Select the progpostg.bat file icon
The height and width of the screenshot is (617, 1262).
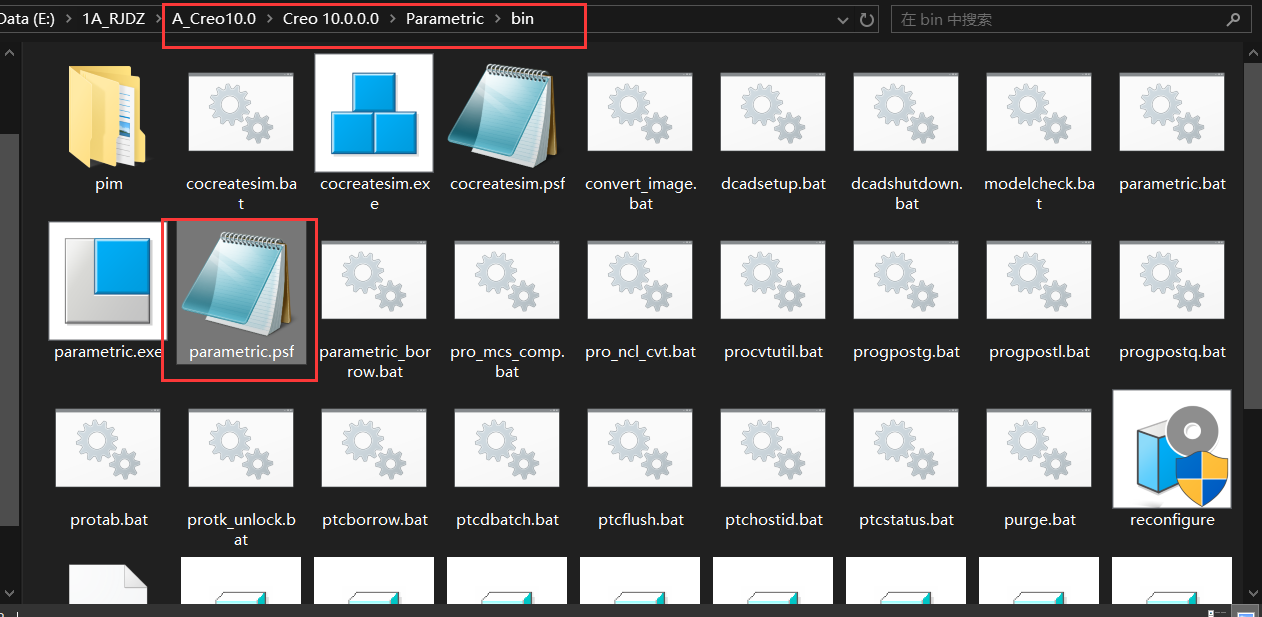(906, 281)
